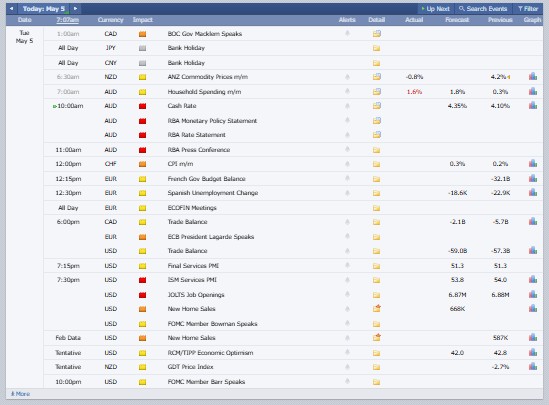The width and height of the screenshot is (549, 405).
Task: Show graph for USD Trade Balance
Action: pyautogui.click(x=533, y=251)
